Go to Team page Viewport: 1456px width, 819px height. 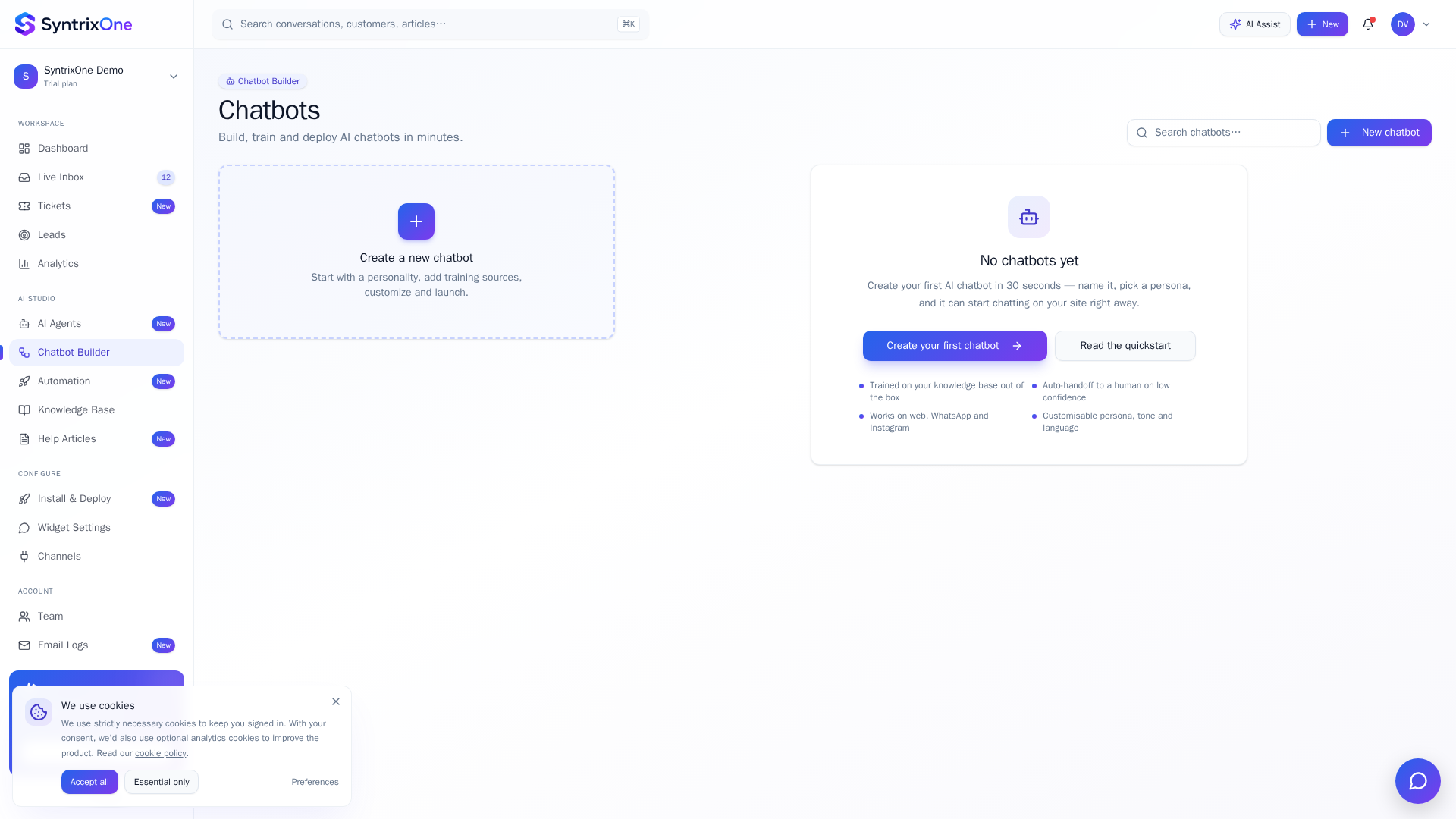pyautogui.click(x=96, y=617)
